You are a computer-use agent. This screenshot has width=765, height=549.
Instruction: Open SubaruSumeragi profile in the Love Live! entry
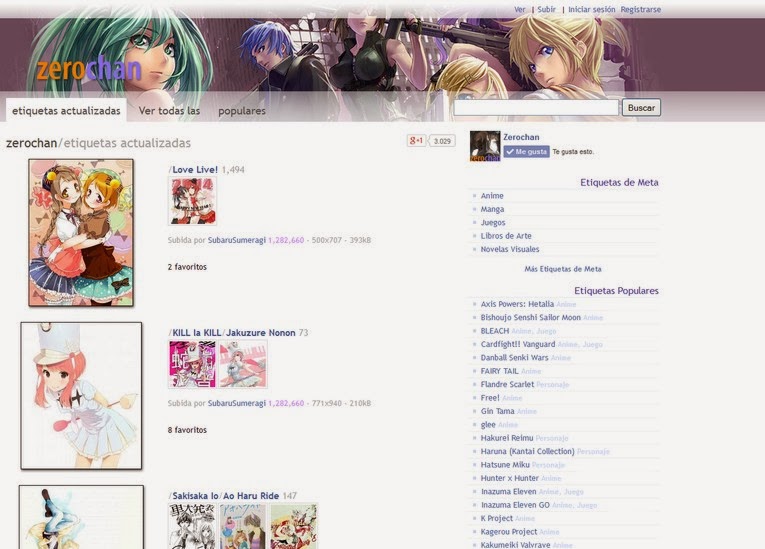point(237,240)
